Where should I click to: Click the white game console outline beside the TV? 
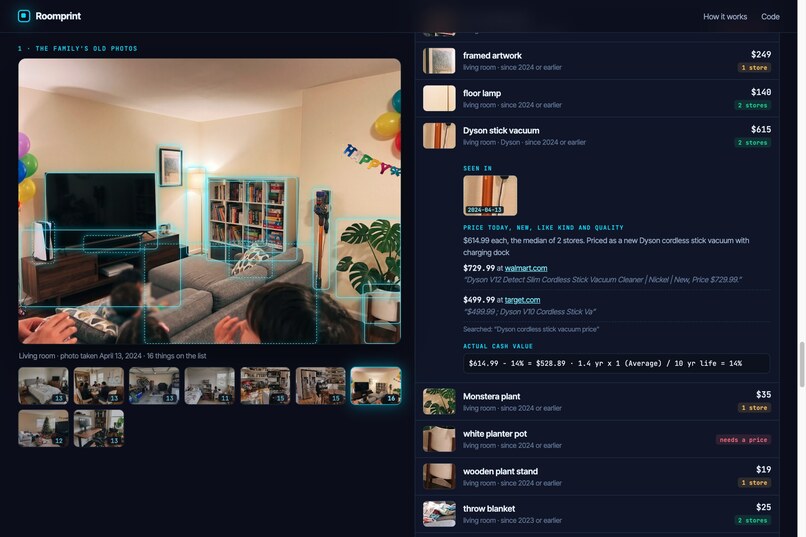(x=44, y=241)
